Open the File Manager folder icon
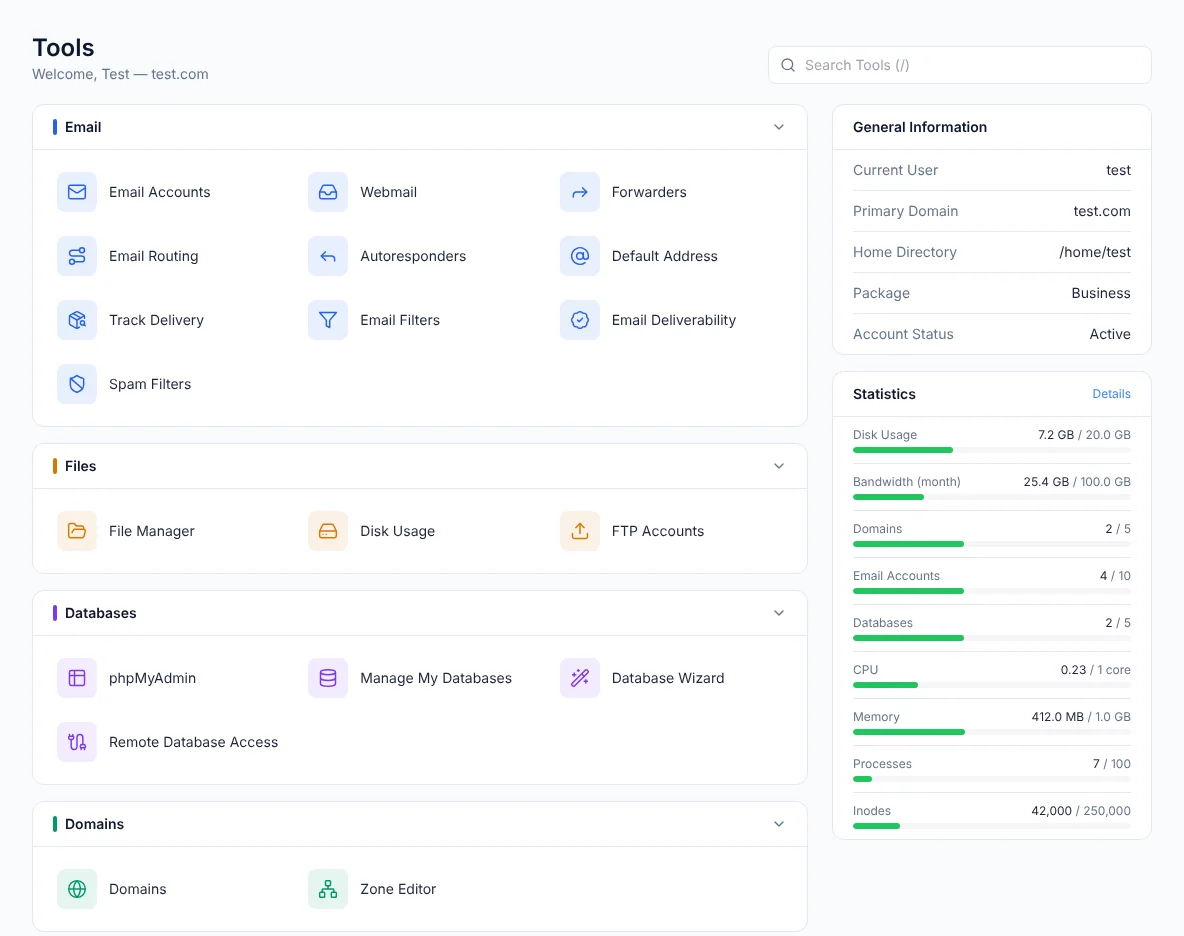 click(77, 531)
